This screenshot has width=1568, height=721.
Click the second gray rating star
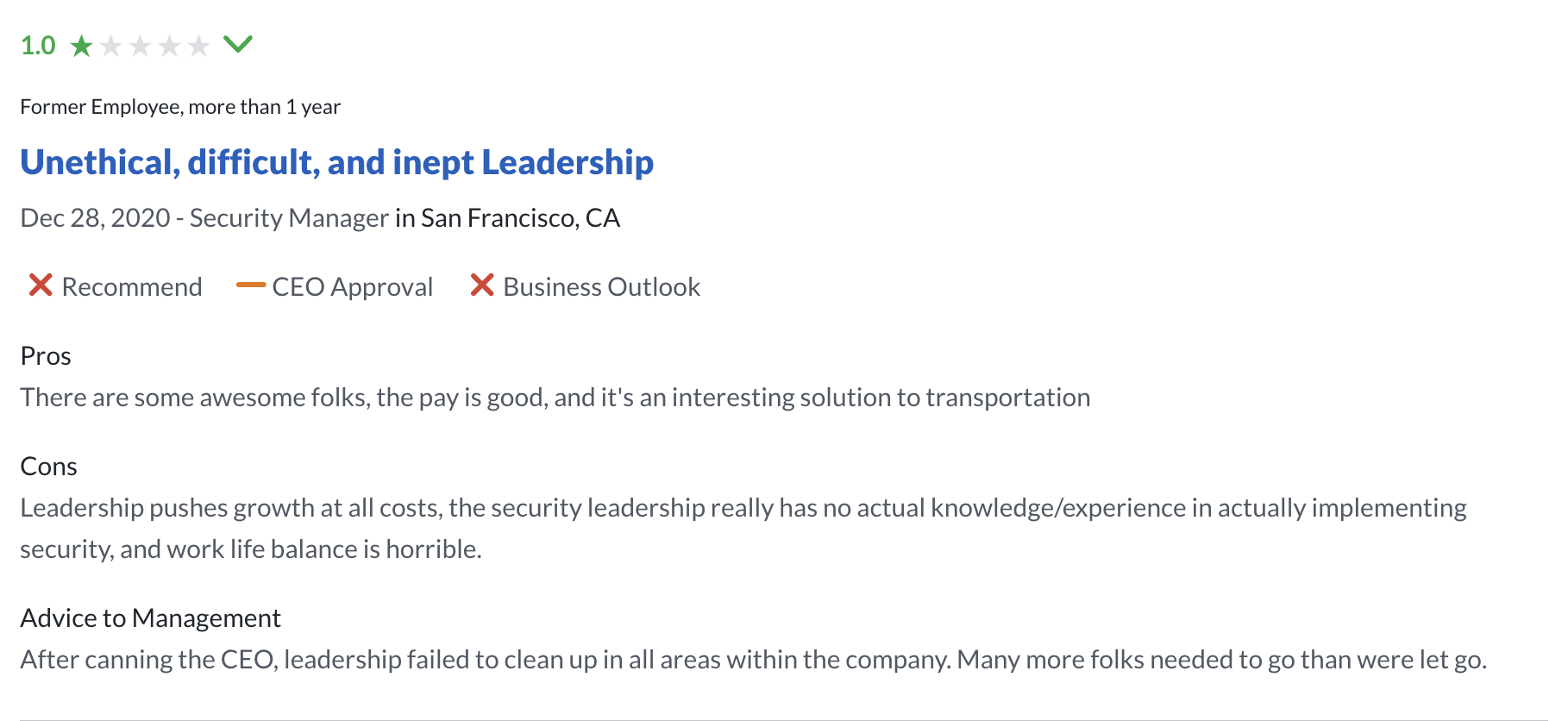(111, 46)
